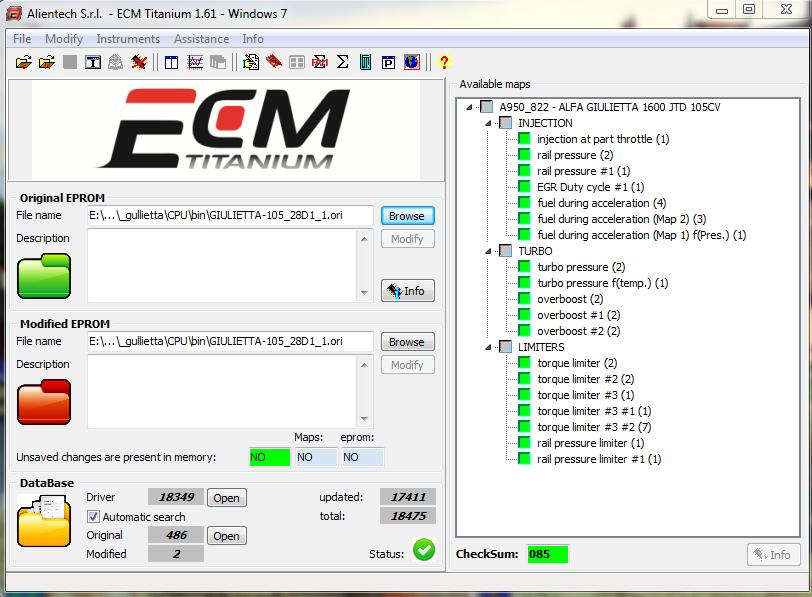Collapse the TURBO tree group
The height and width of the screenshot is (597, 812).
click(488, 251)
